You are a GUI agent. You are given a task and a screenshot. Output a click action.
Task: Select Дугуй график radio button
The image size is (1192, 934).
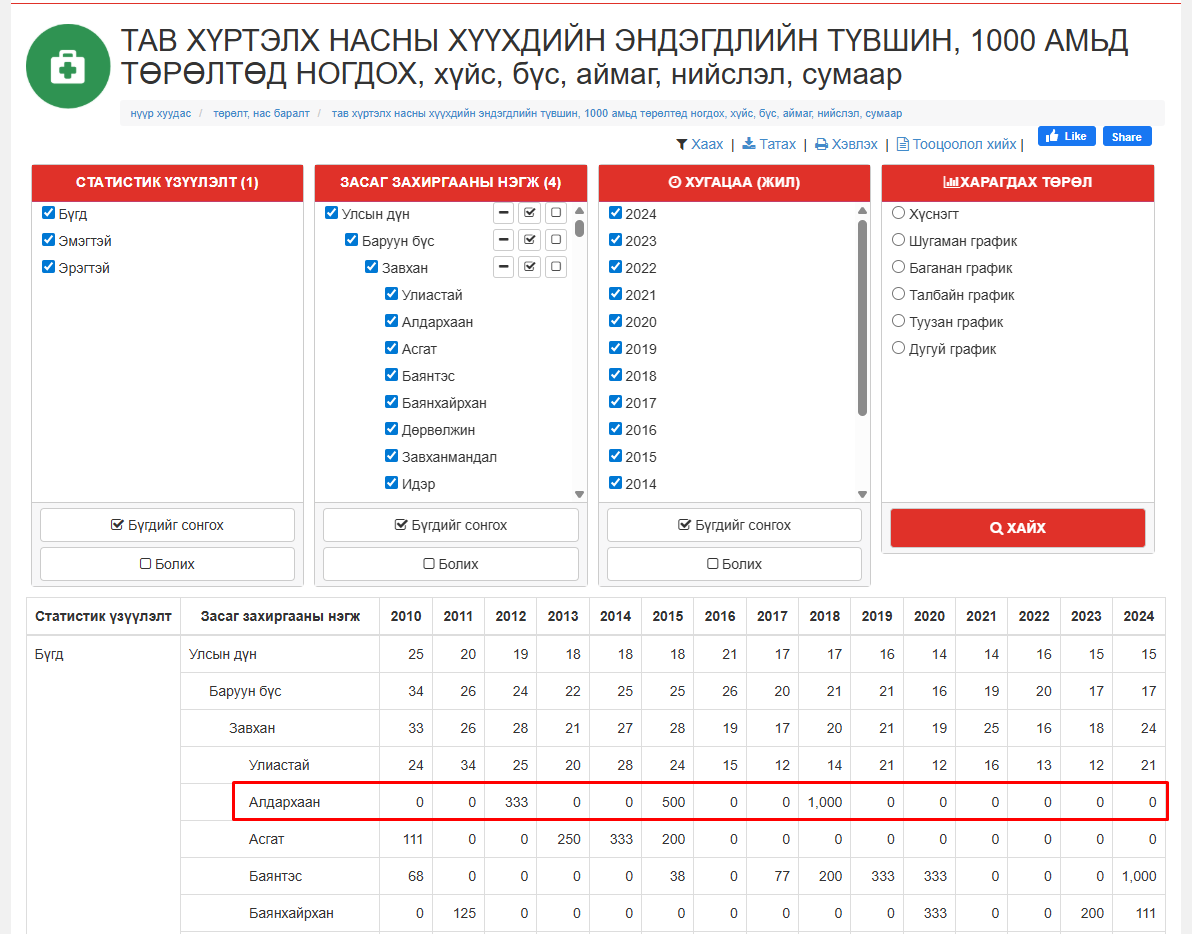point(899,348)
